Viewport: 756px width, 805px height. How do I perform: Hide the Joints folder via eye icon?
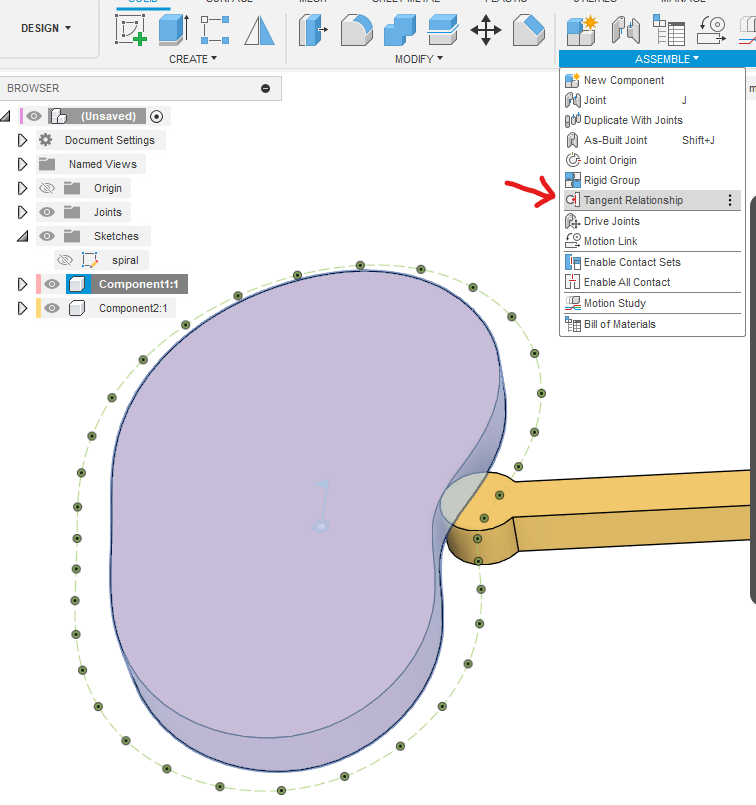click(x=47, y=212)
